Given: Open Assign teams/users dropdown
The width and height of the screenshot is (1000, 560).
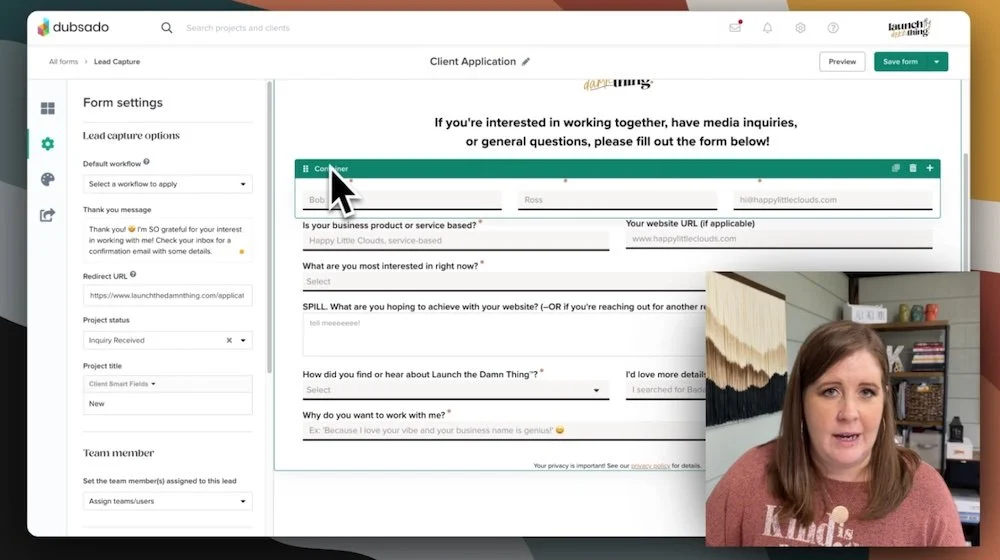Looking at the screenshot, I should 167,501.
